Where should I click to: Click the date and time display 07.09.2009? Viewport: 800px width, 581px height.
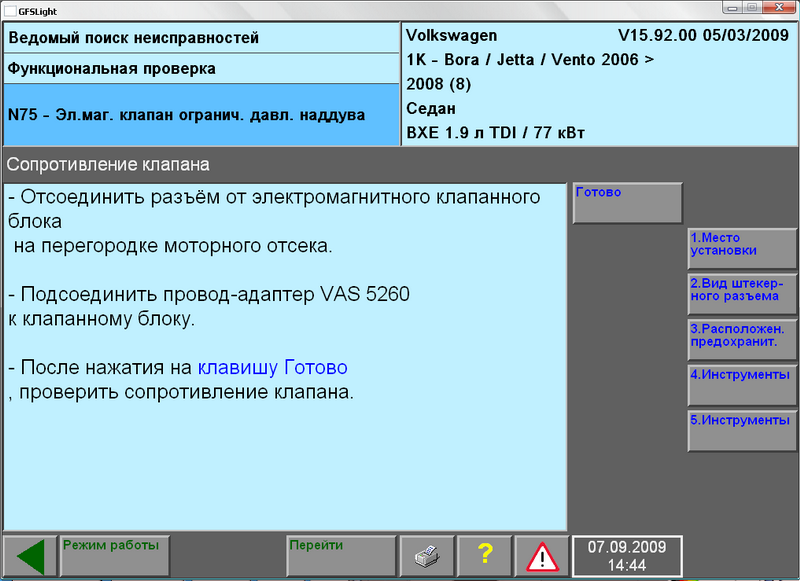[627, 556]
